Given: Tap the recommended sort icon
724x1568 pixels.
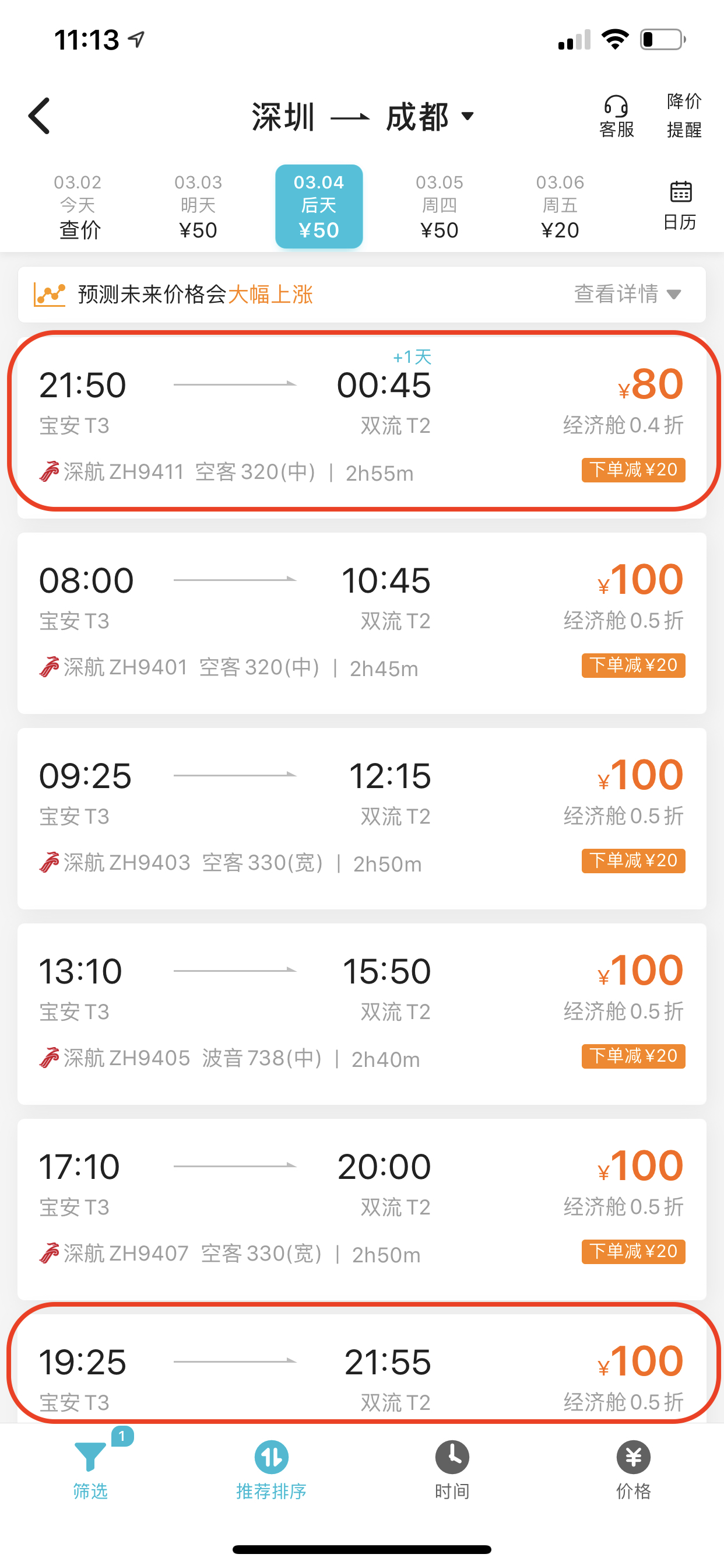Looking at the screenshot, I should tap(271, 1457).
